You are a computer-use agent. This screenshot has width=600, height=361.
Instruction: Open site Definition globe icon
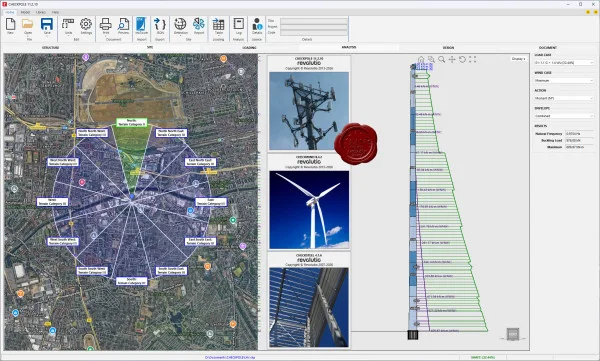(180, 25)
